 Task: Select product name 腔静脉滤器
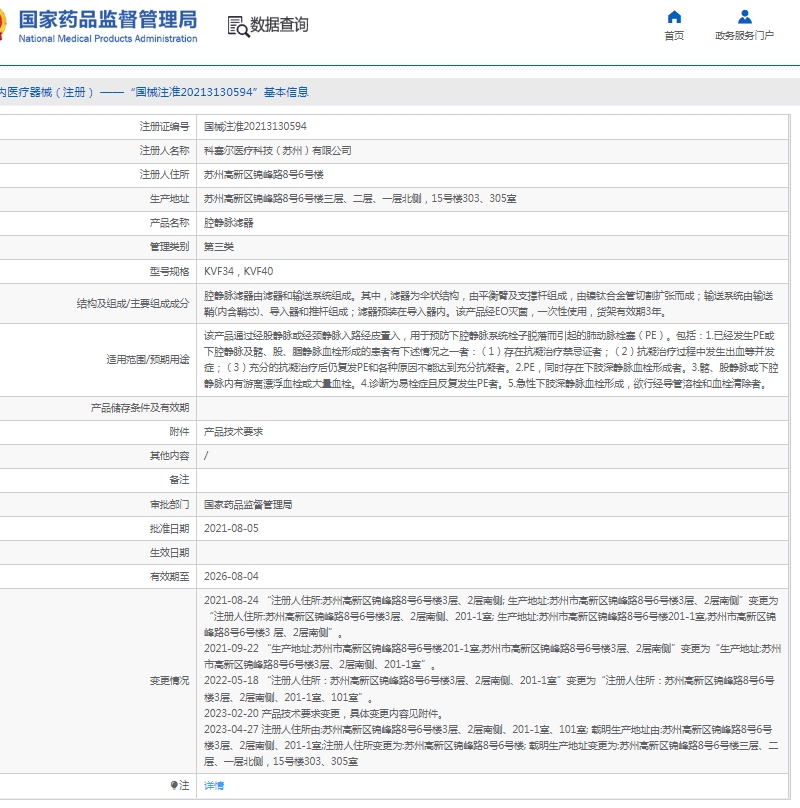coord(228,223)
